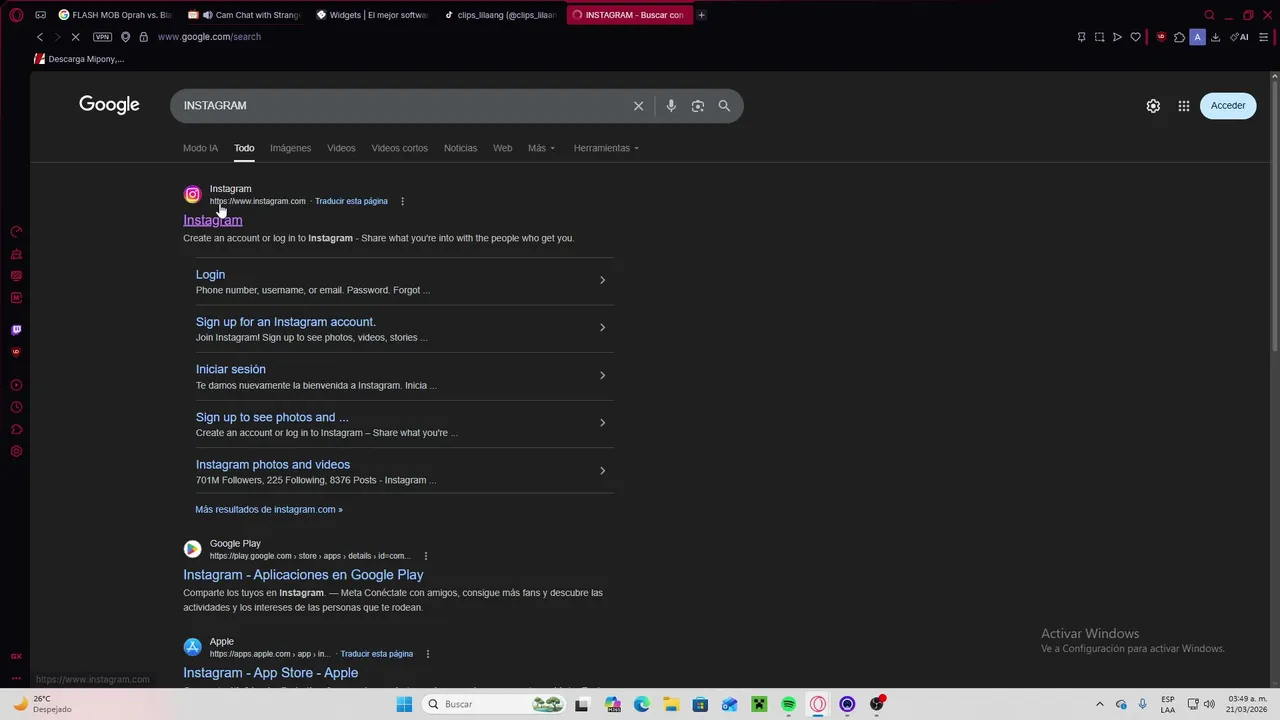Open the GX Corner gamepad icon

click(40, 15)
